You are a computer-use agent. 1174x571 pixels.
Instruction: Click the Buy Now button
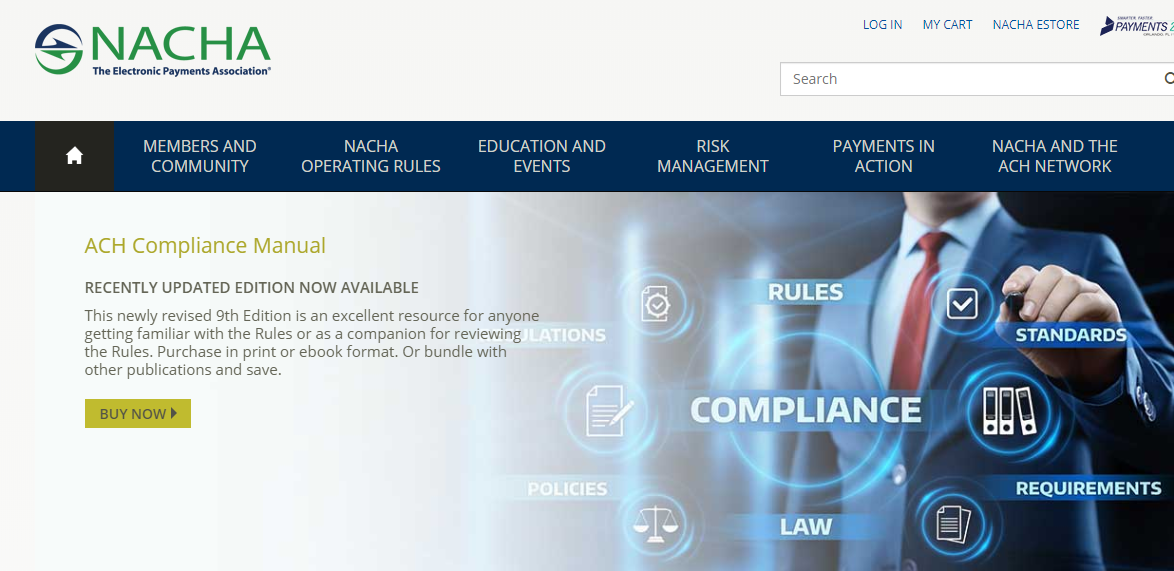(x=138, y=413)
